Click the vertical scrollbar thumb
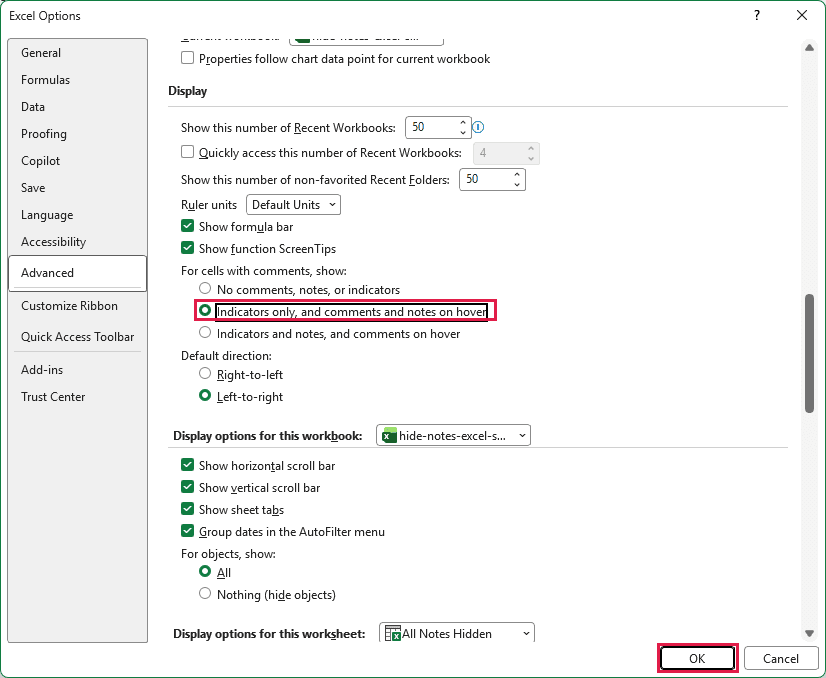The image size is (826, 678). [810, 354]
